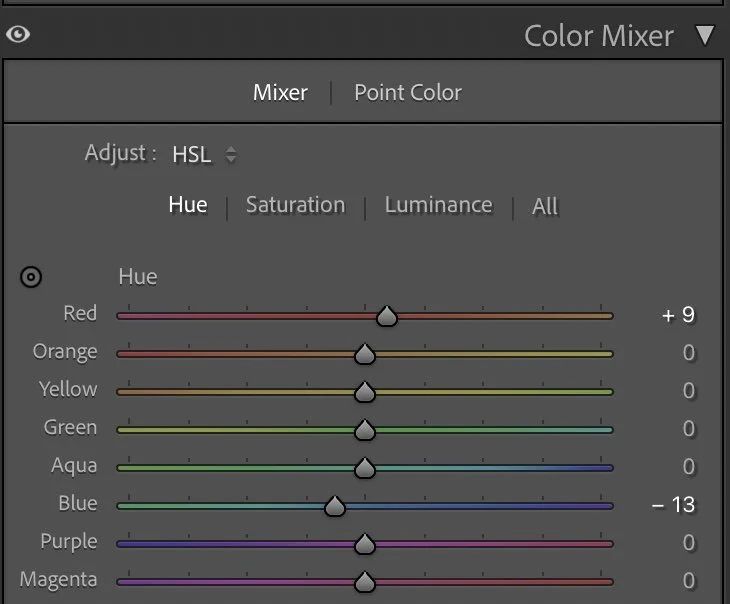
Task: Open the Adjust HSL dropdown
Action: tap(204, 155)
